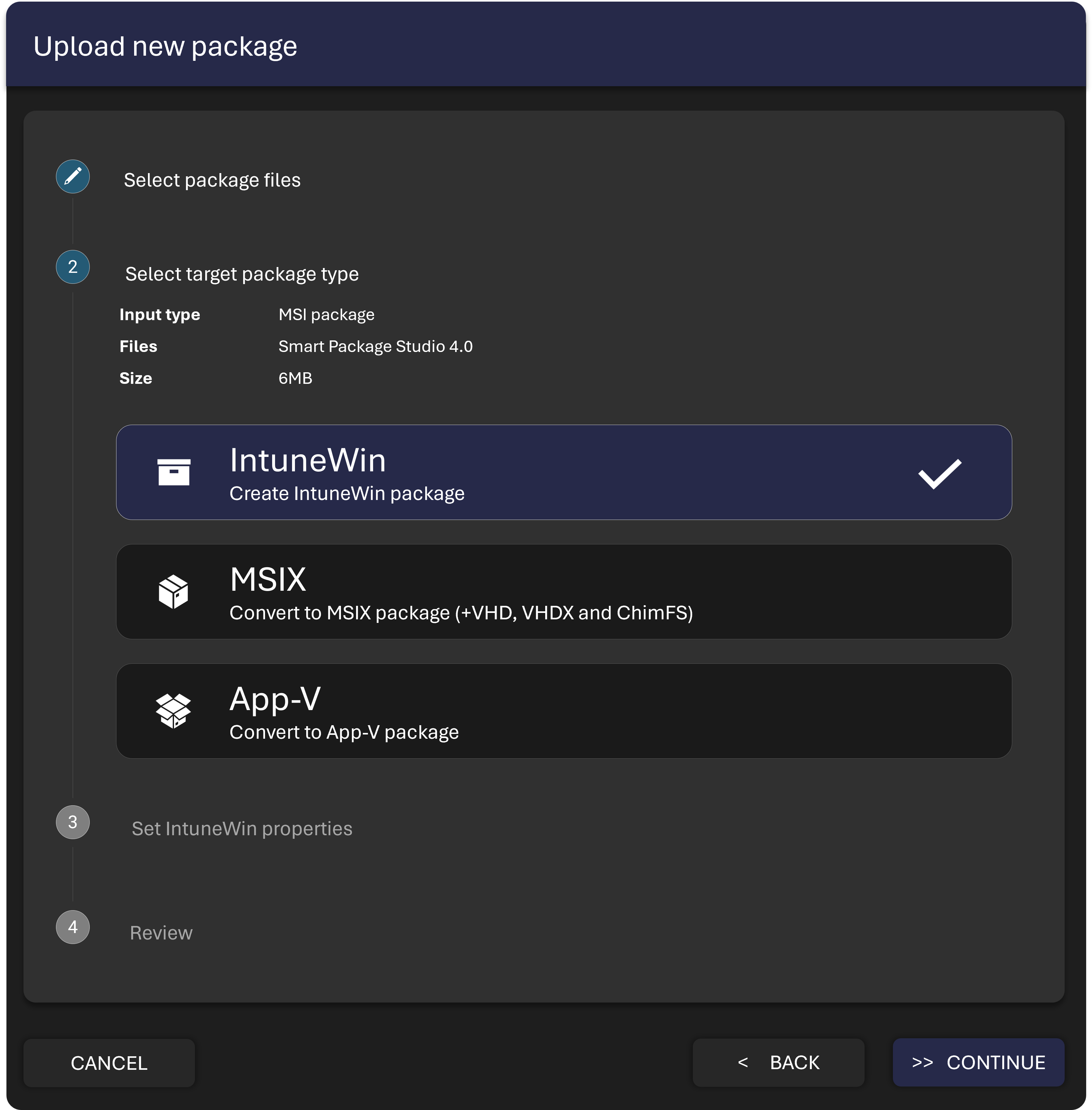Click the App-V stacked boxes icon

pyautogui.click(x=173, y=711)
